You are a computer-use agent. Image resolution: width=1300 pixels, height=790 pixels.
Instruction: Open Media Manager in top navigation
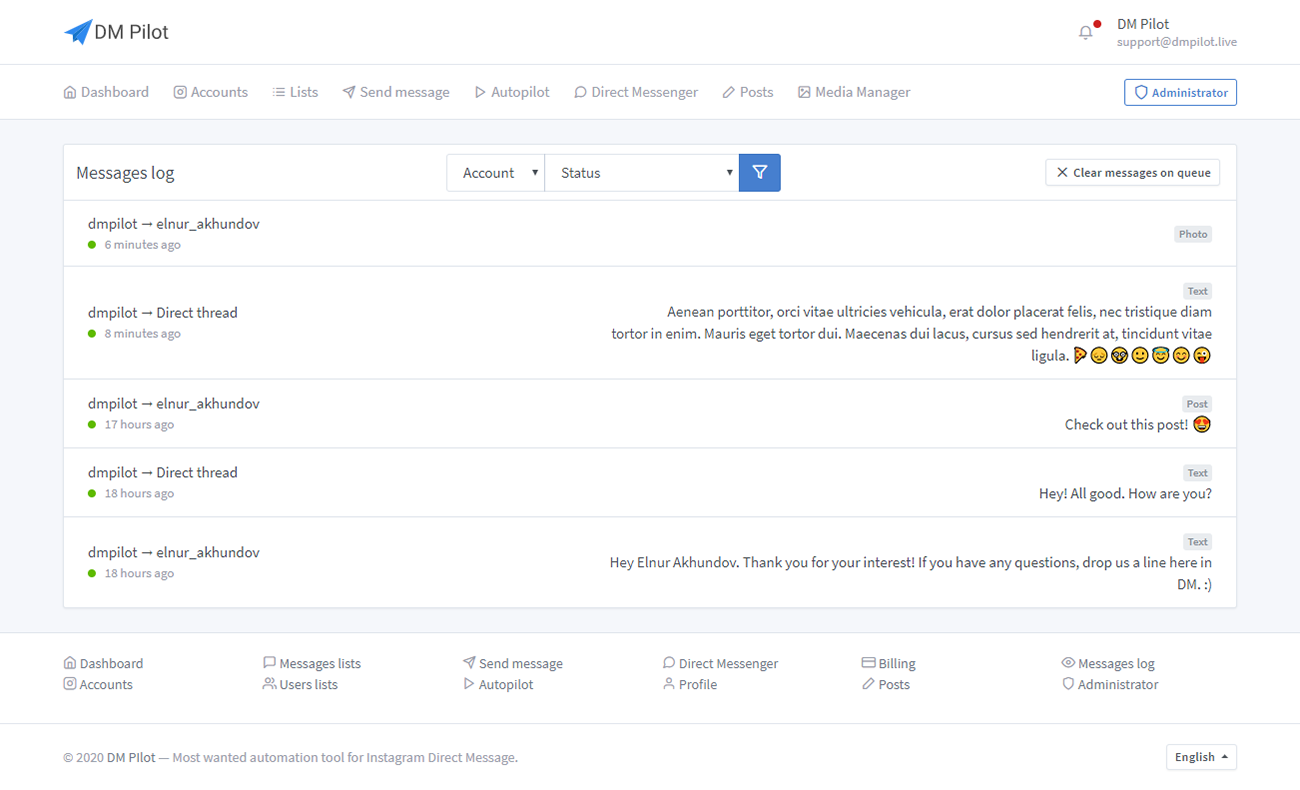854,92
